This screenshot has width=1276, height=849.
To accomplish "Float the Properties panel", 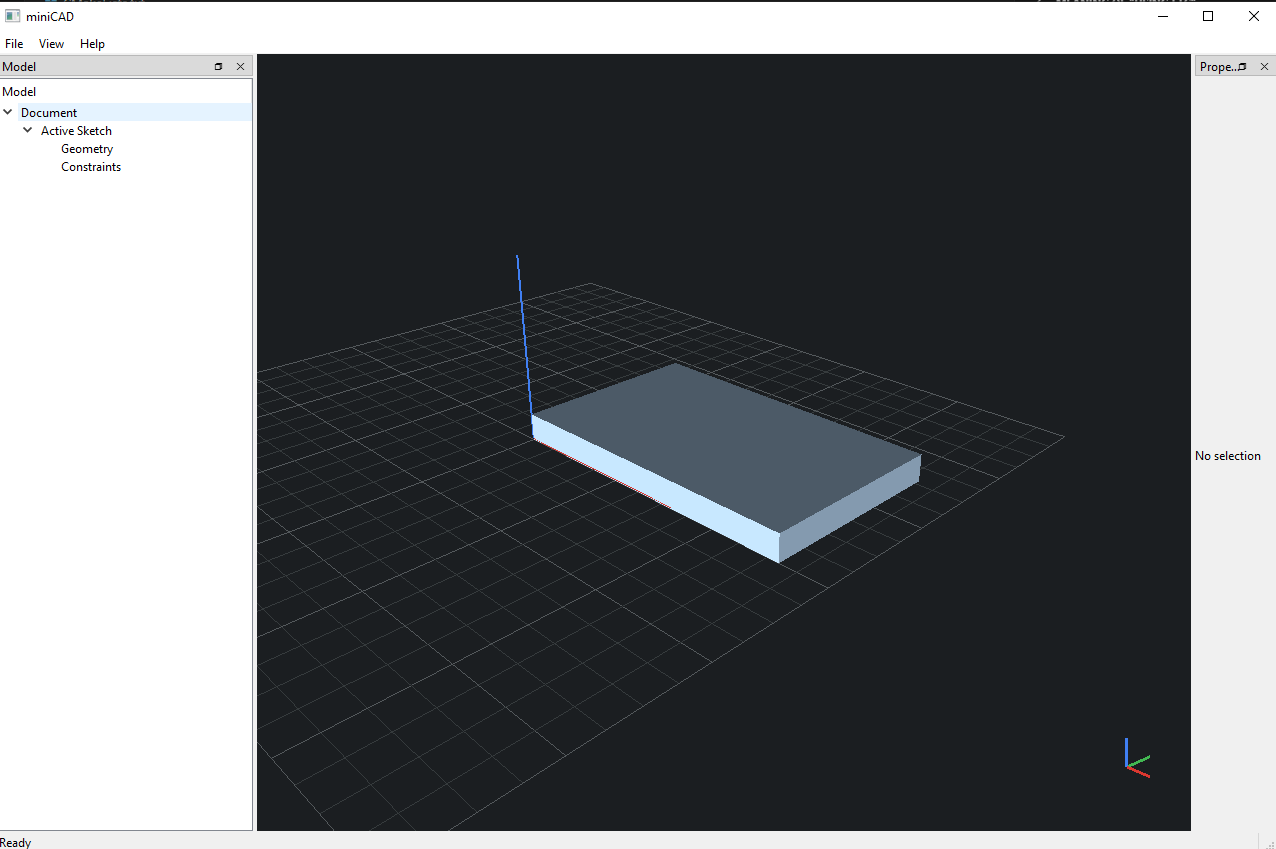I will point(1242,66).
